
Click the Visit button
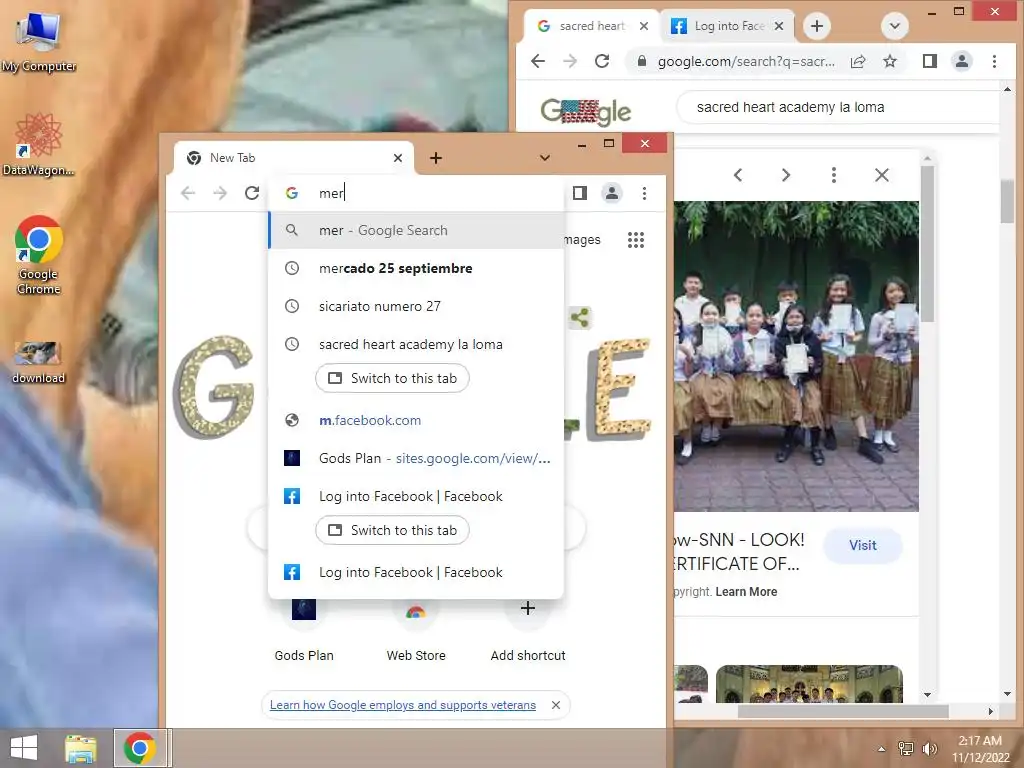click(x=863, y=545)
